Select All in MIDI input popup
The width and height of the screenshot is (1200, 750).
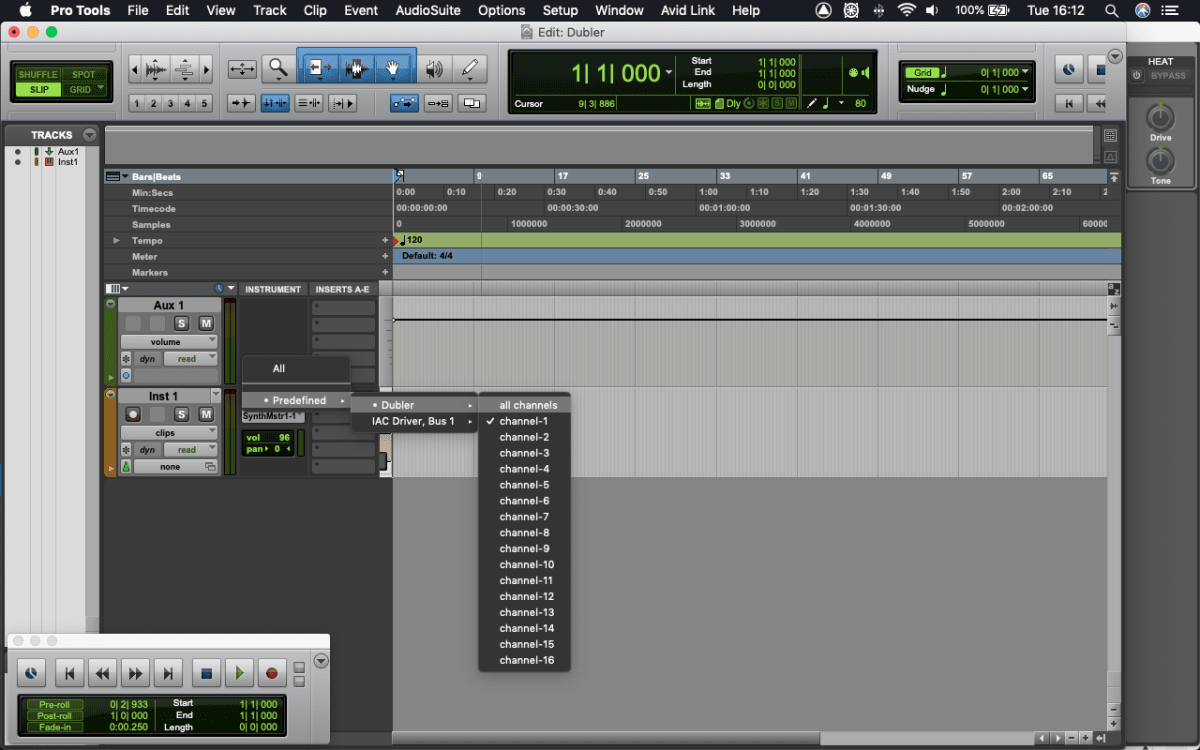tap(296, 368)
